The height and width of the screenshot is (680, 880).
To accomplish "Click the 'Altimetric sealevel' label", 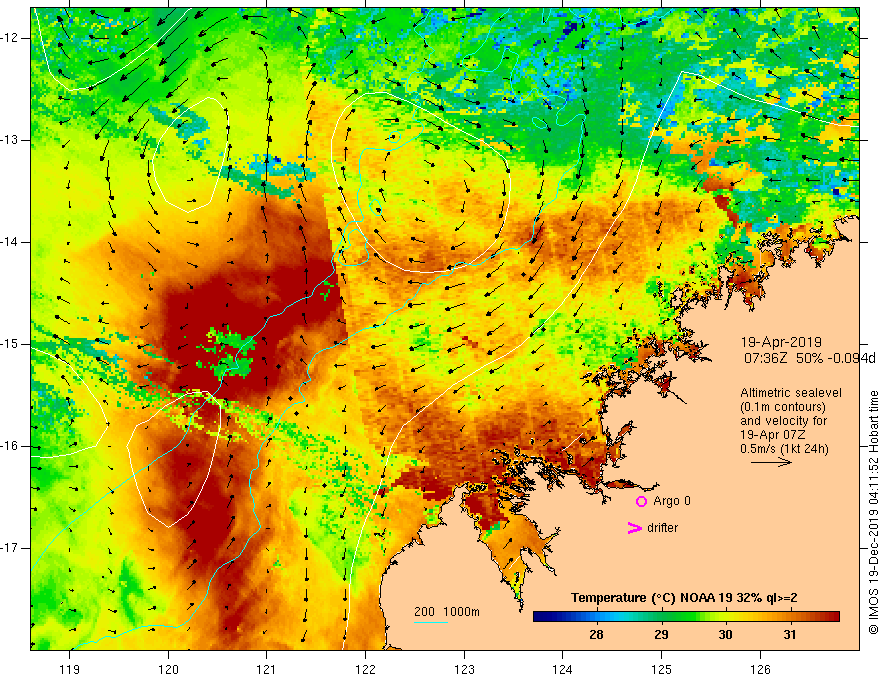I will click(791, 393).
